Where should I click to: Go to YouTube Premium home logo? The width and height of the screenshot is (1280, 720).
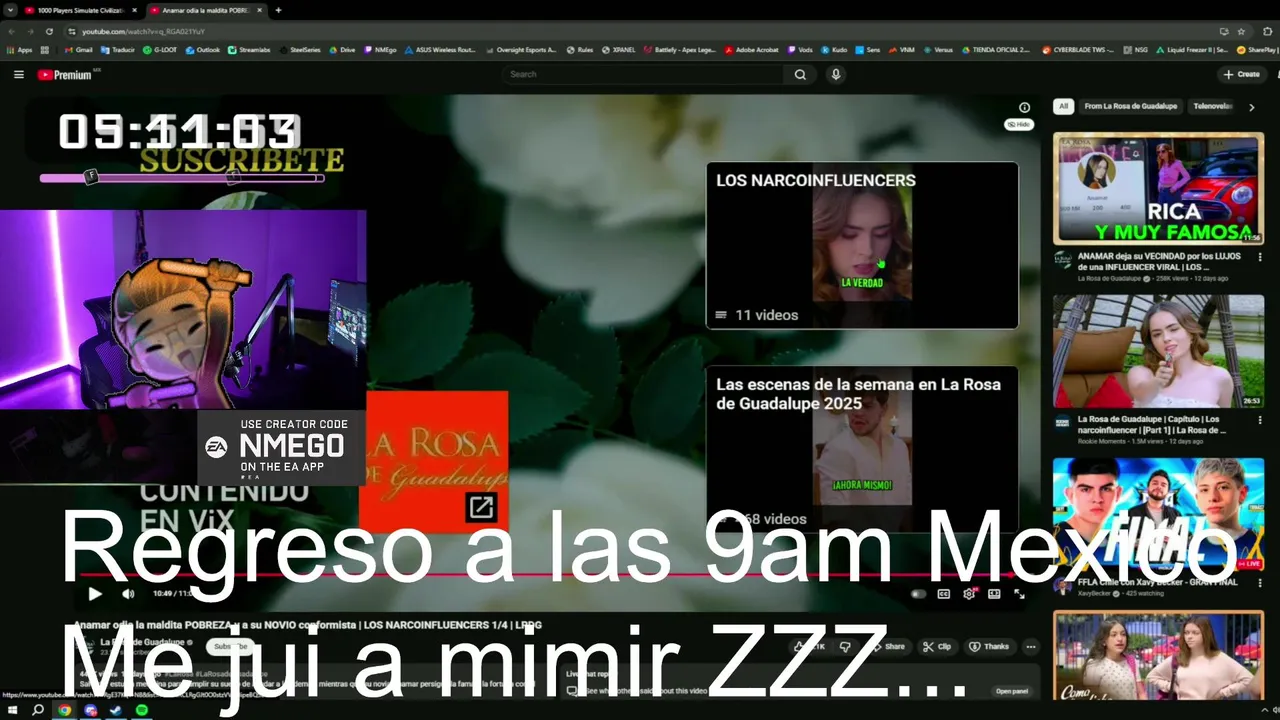pos(65,75)
